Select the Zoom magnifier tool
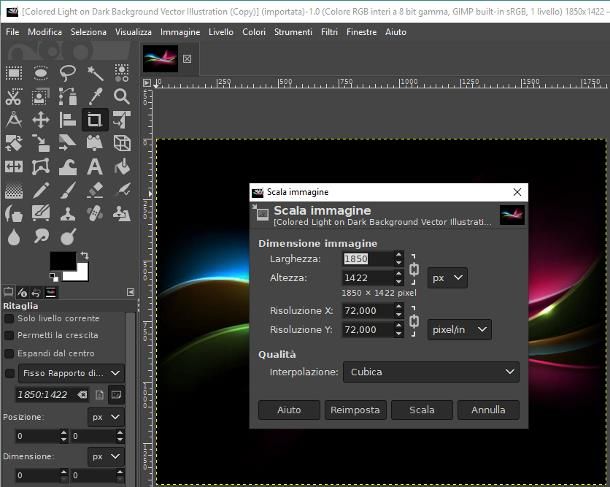610x487 pixels. coord(122,96)
